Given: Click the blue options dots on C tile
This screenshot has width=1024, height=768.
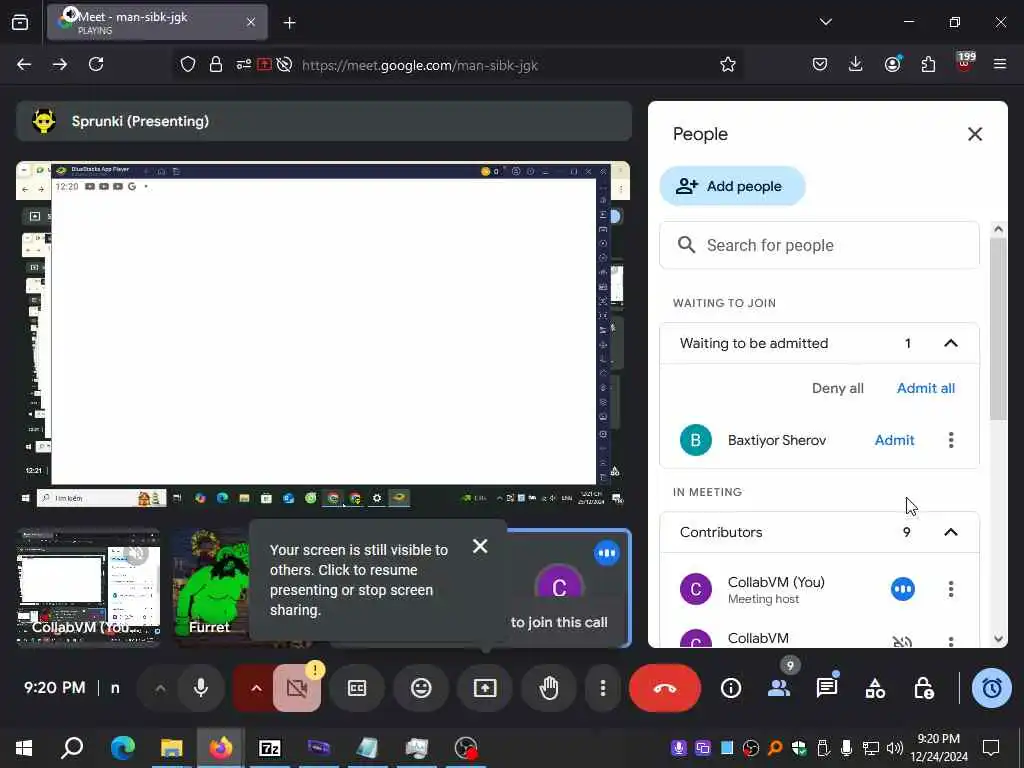Looking at the screenshot, I should (606, 553).
